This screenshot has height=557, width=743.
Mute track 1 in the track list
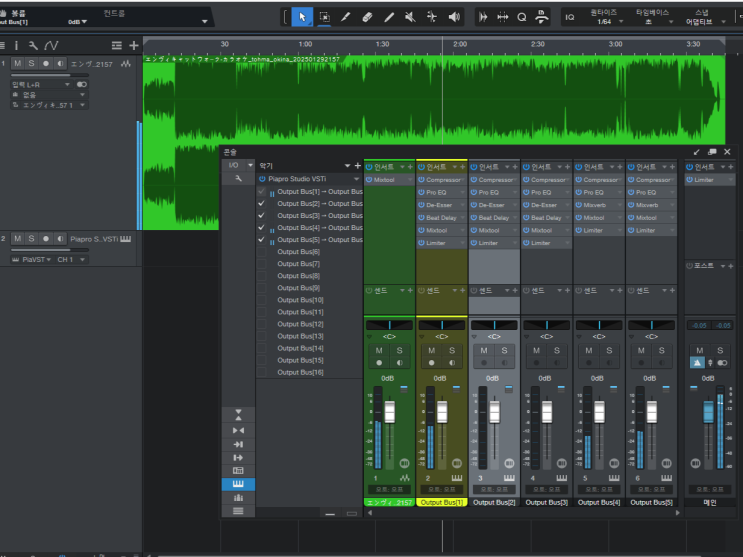pos(17,64)
